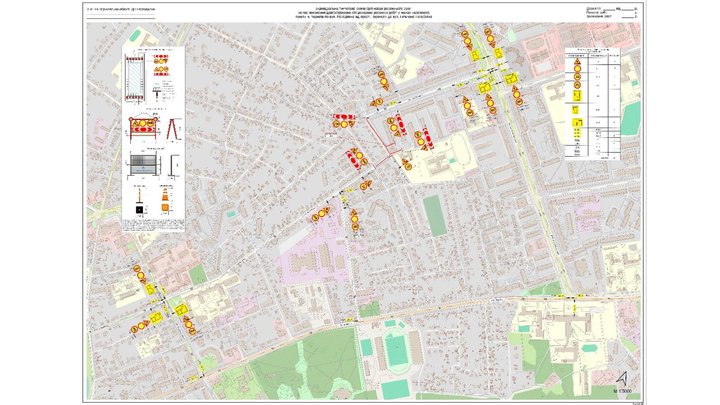This screenshot has height=405, width=720.
Task: Click the north arrow compass symbol
Action: 621,378
